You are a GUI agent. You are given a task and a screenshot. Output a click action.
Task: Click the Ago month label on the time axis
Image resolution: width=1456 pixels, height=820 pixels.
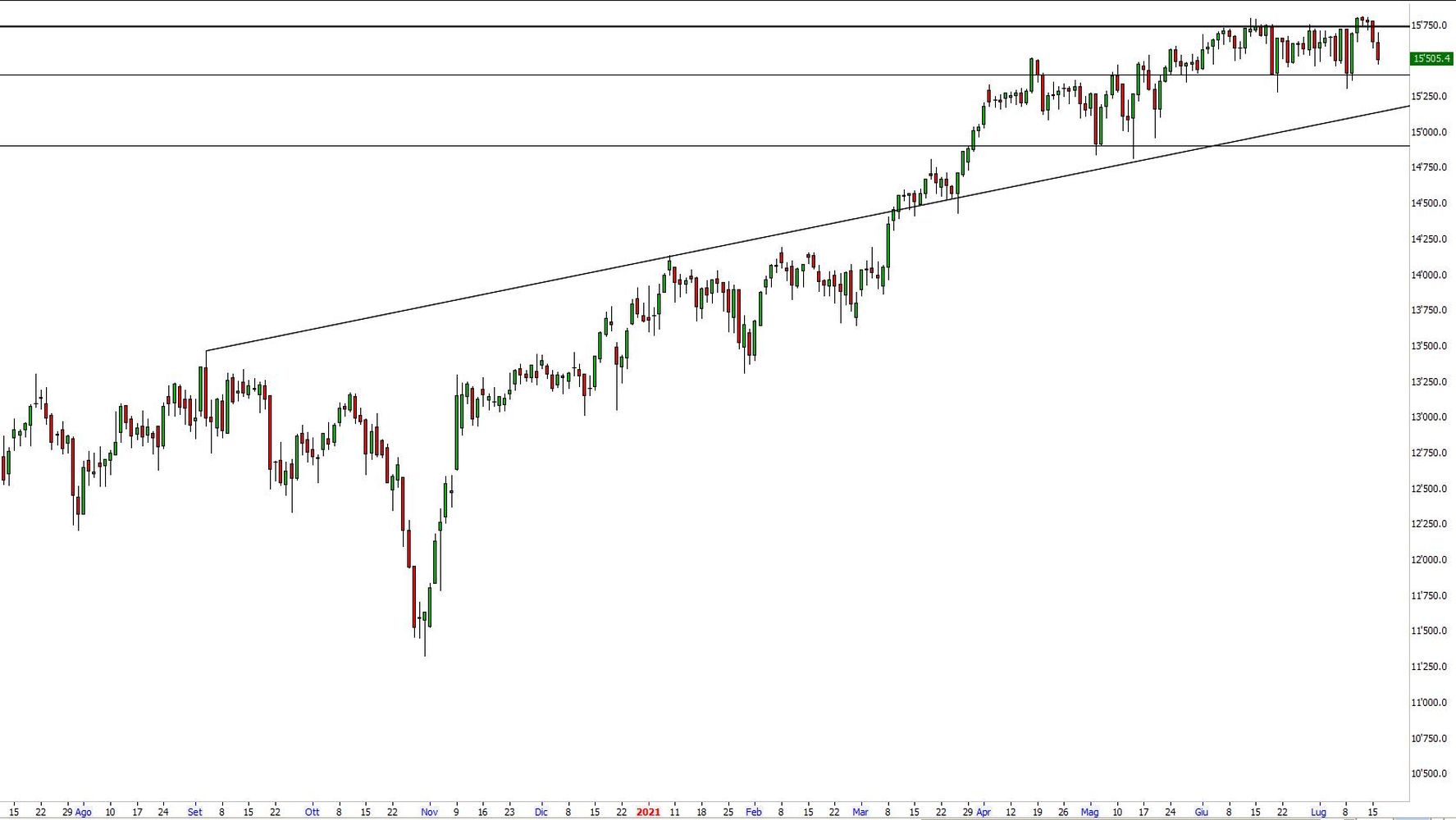(83, 812)
